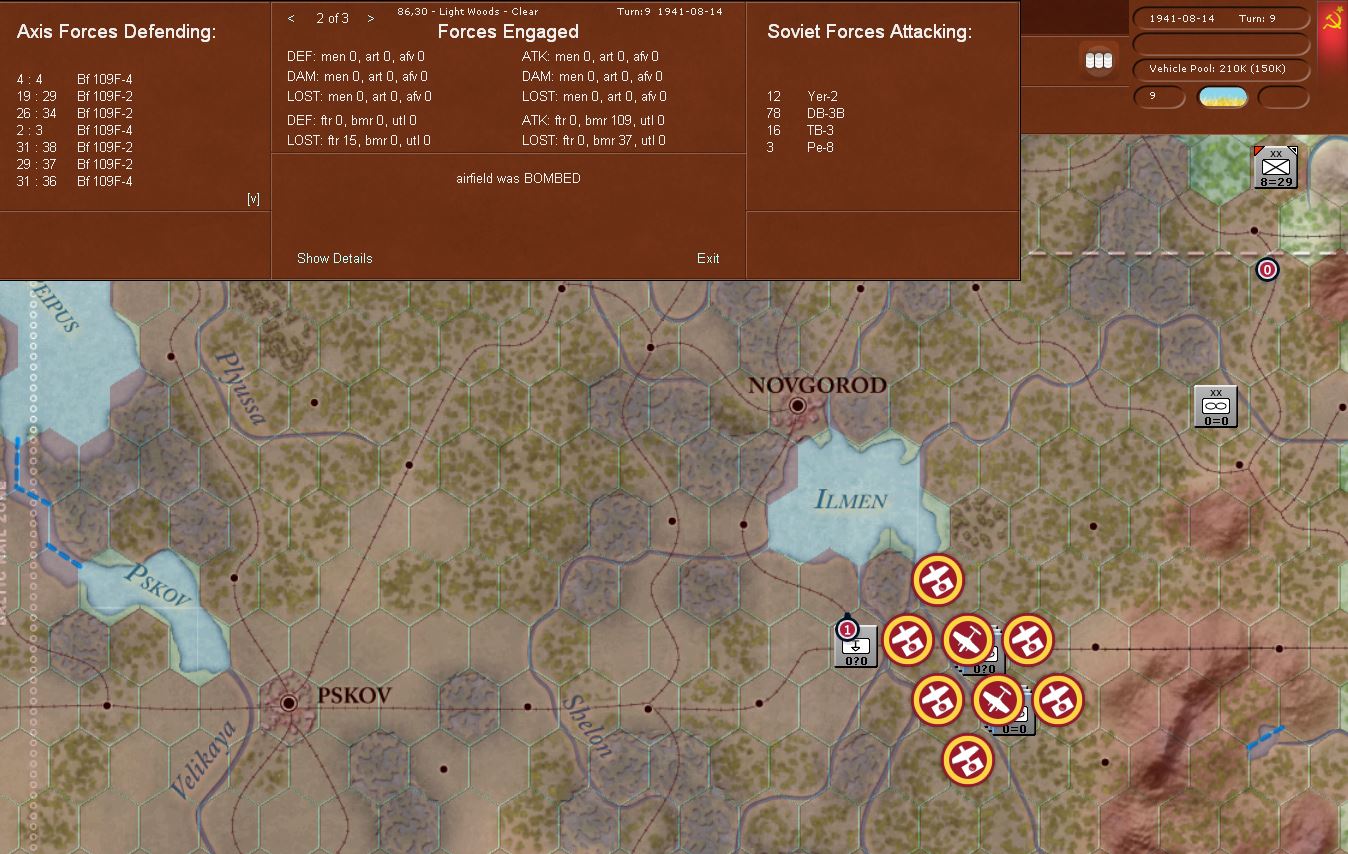Click 'LOST: ftr 15, bmr 0, utl 0' line
This screenshot has width=1348, height=854.
point(359,140)
